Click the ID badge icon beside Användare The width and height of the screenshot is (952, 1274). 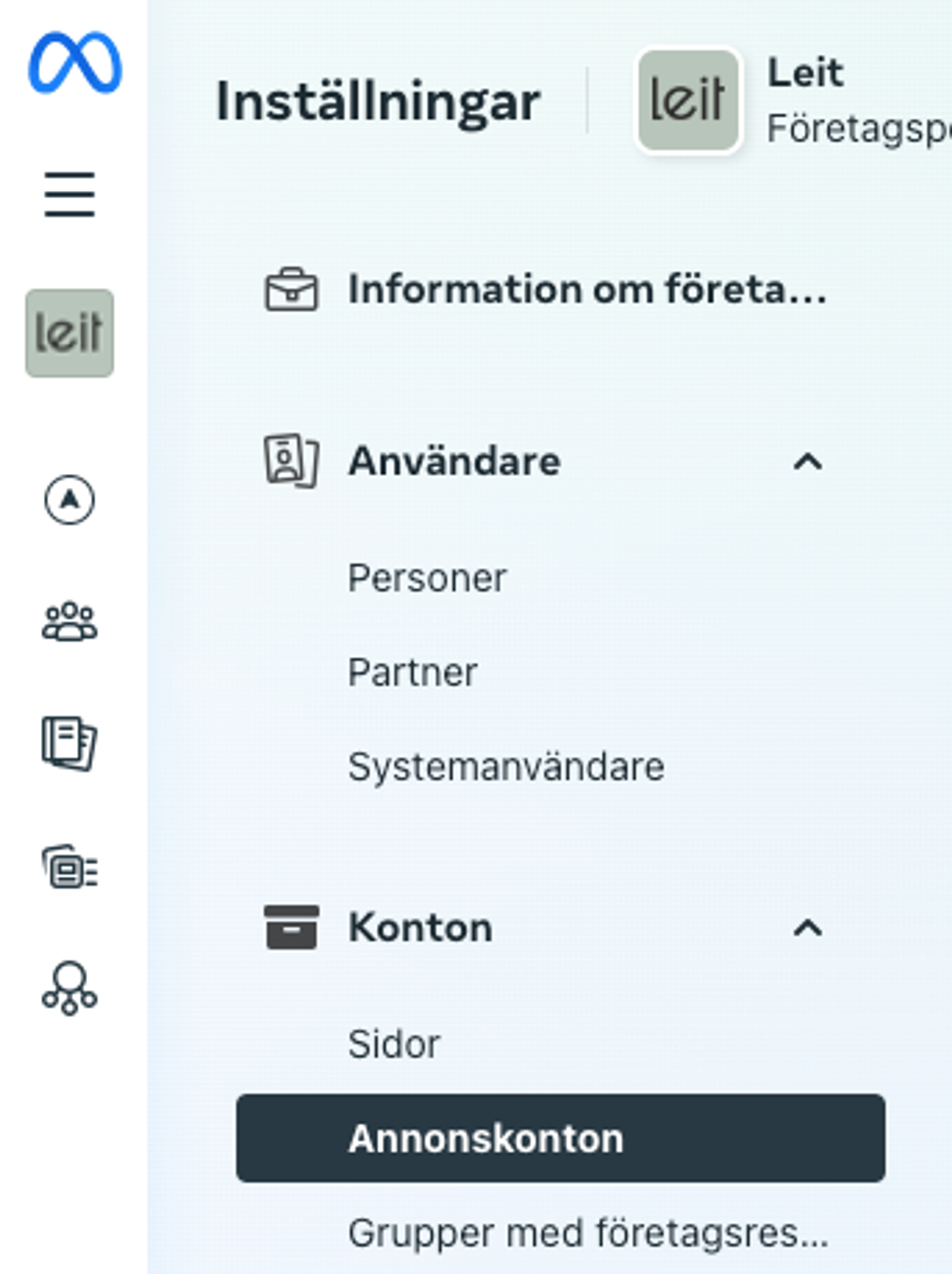click(x=291, y=461)
